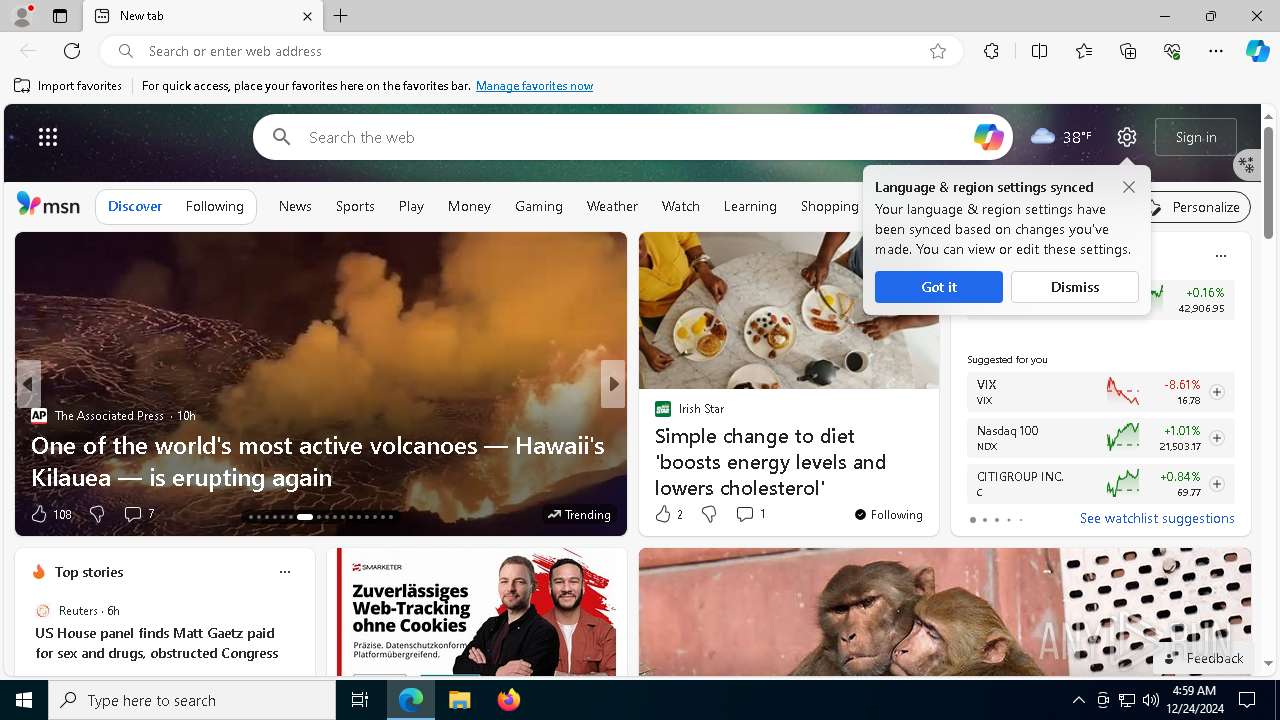Open See watchlist suggestions link
Image resolution: width=1280 pixels, height=720 pixels.
pos(1157,518)
